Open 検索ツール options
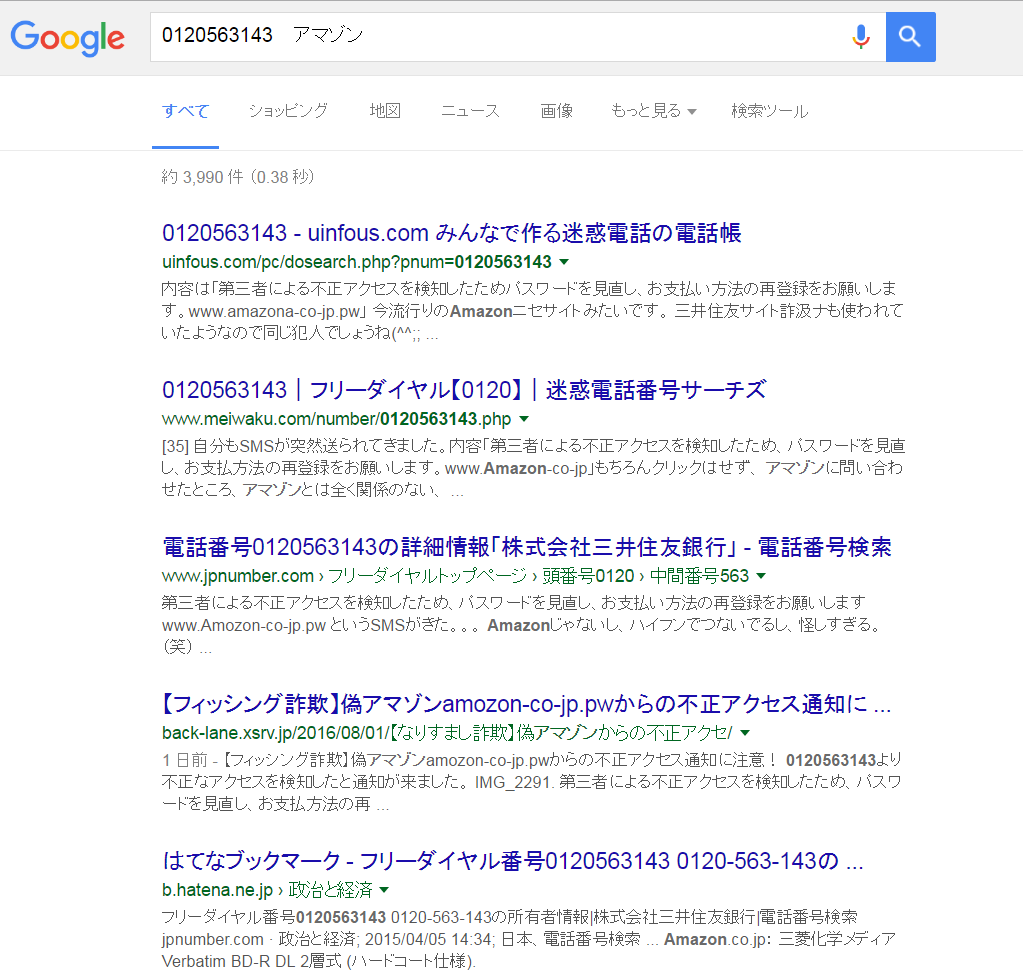The width and height of the screenshot is (1023, 972). [x=769, y=111]
